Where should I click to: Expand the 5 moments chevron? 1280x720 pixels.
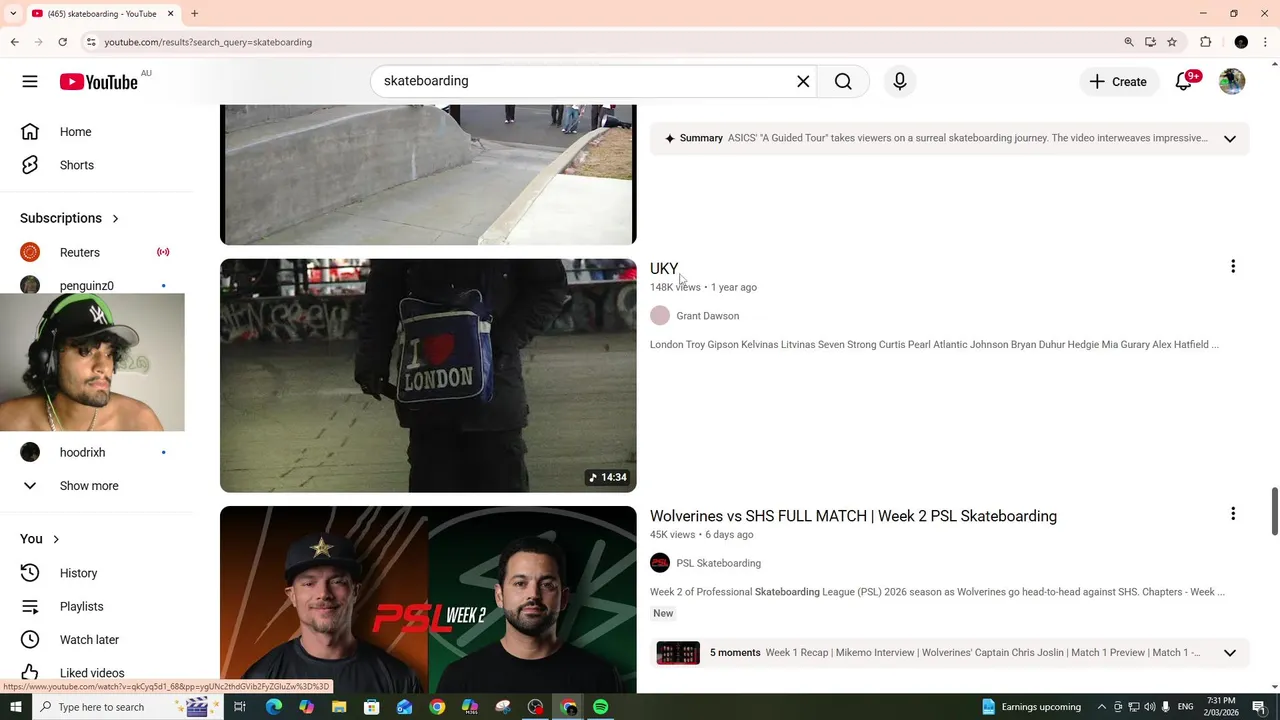click(x=1230, y=653)
